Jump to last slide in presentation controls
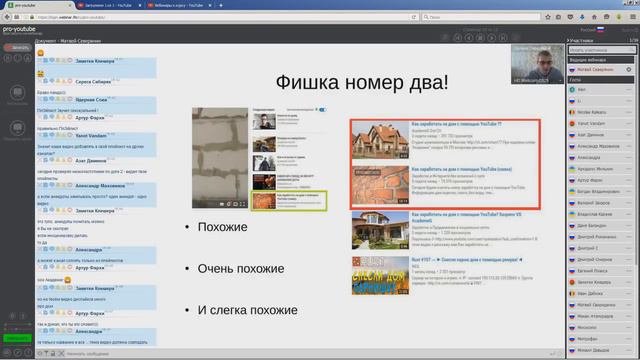The image size is (640, 360). tap(503, 38)
